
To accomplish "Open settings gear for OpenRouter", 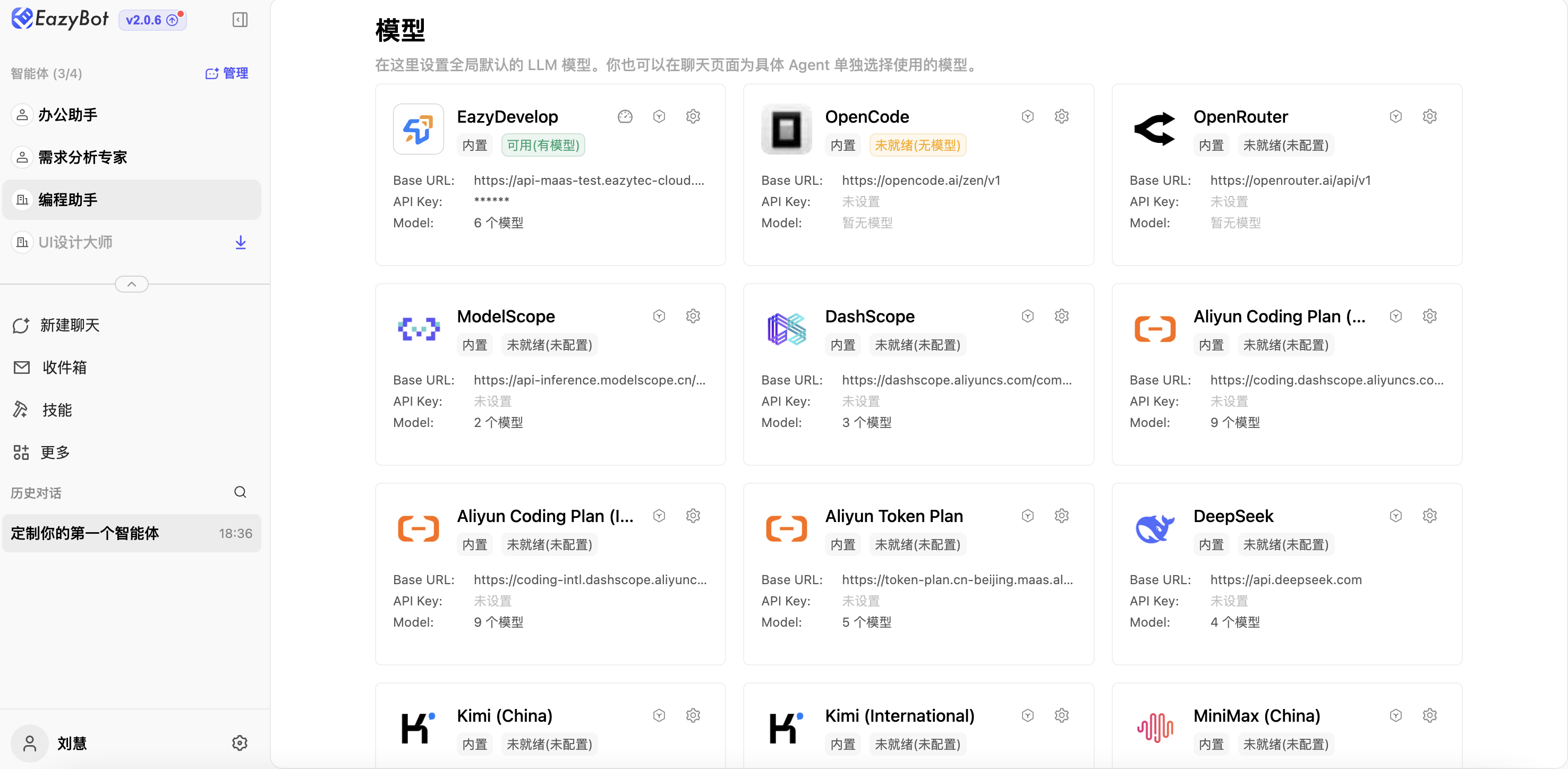I will (x=1430, y=116).
